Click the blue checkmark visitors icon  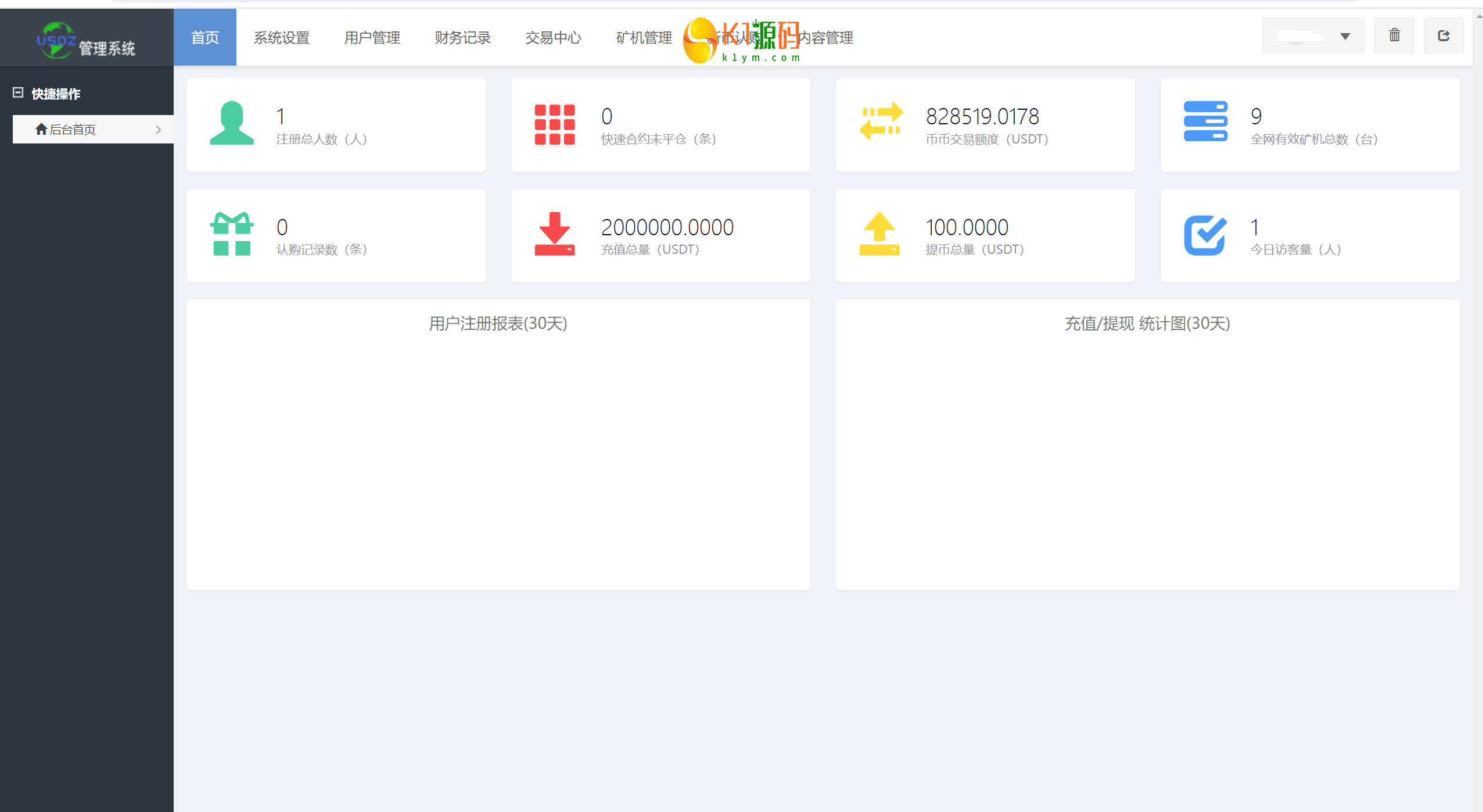(1205, 235)
